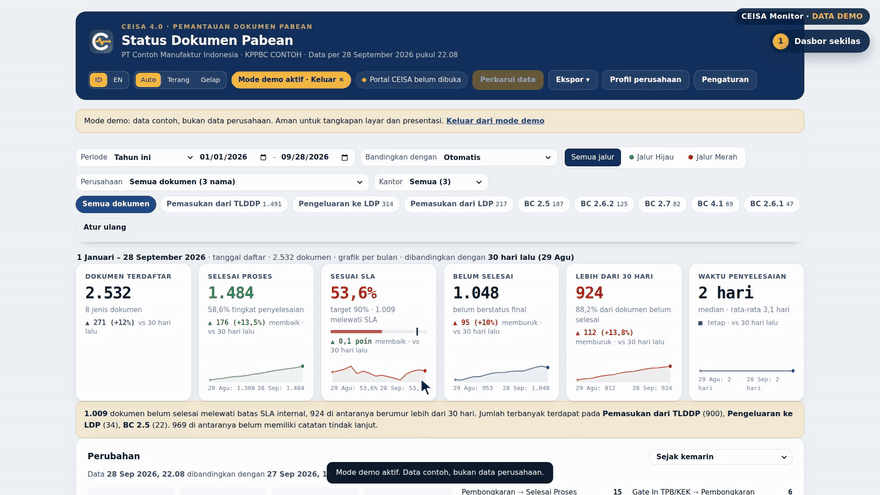Image resolution: width=880 pixels, height=495 pixels.
Task: Filter to Pemasukan dari TLDDP documents
Action: [223, 204]
